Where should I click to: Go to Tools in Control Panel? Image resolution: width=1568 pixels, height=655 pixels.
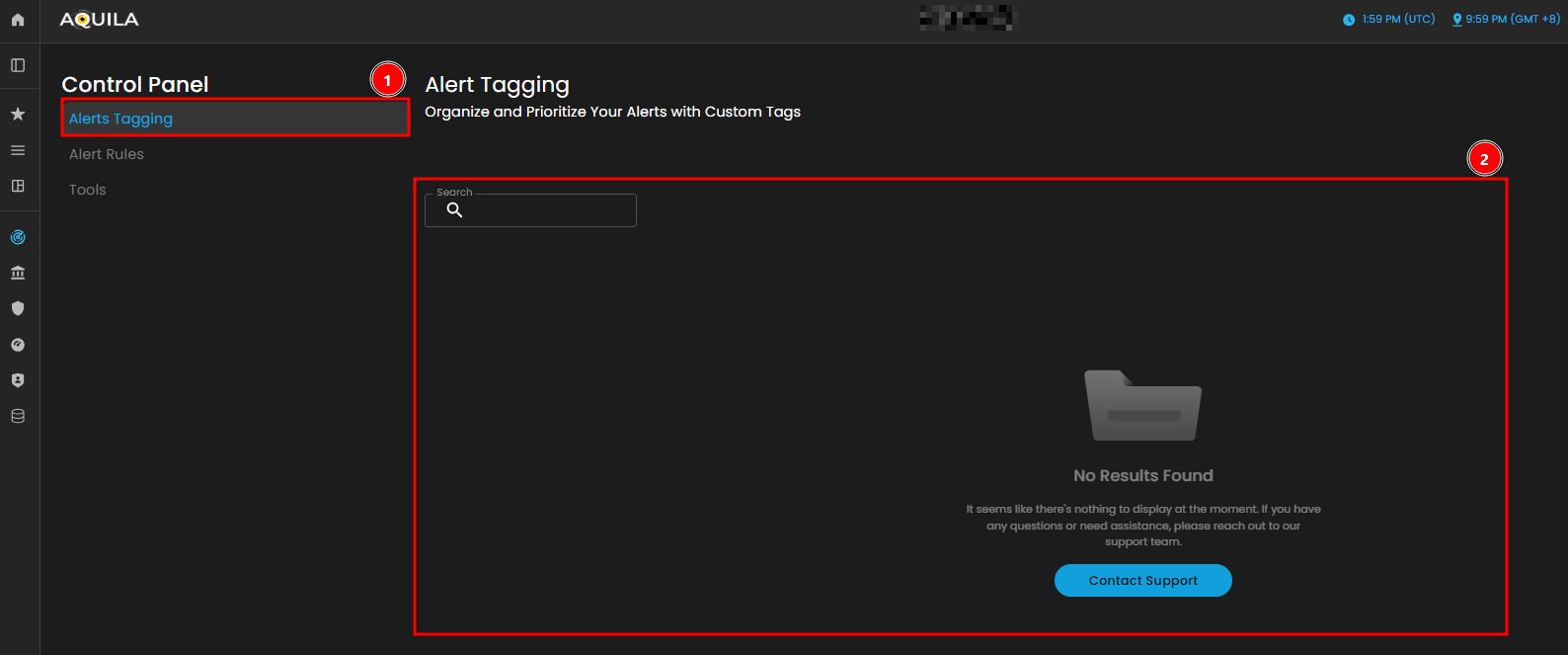click(x=87, y=190)
